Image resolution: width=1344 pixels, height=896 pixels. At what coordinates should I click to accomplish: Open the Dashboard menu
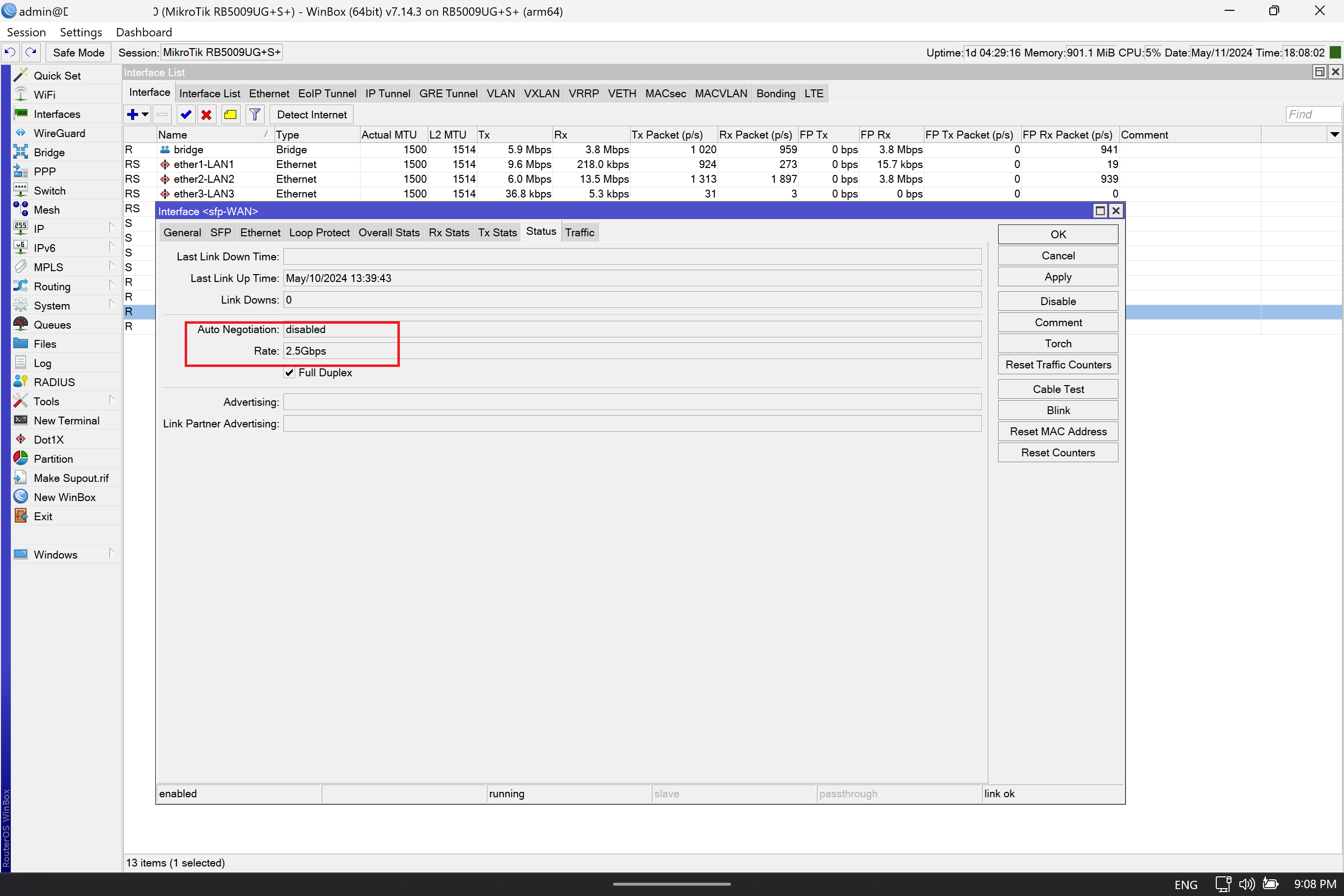point(143,32)
